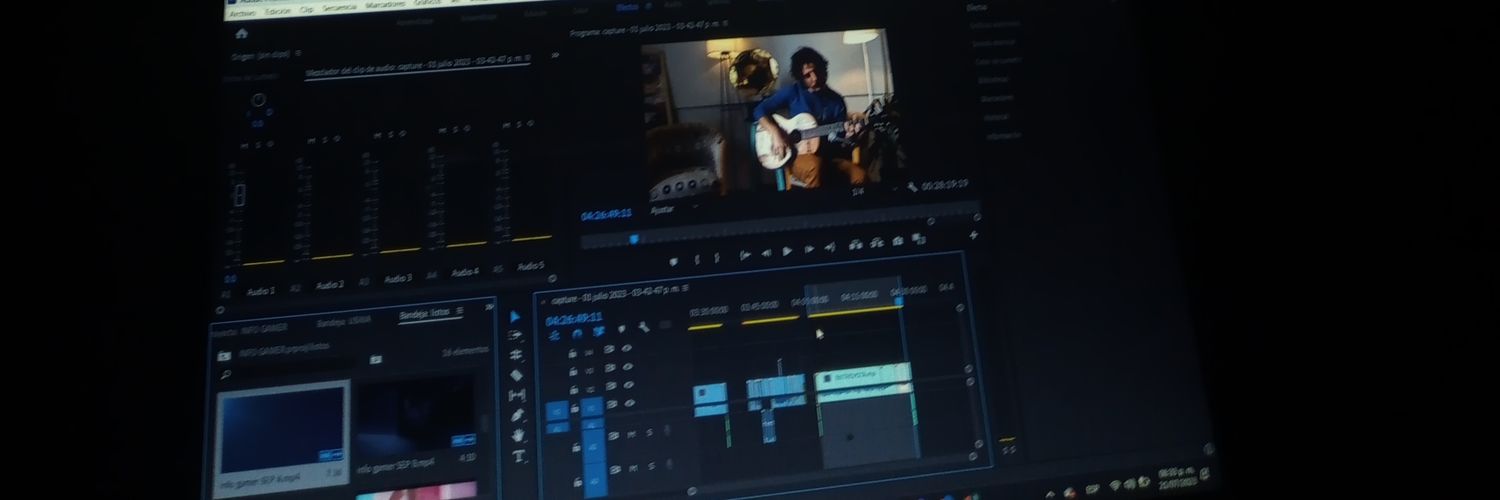Select the Ripple Edit tool
The width and height of the screenshot is (1500, 500).
coord(516,356)
